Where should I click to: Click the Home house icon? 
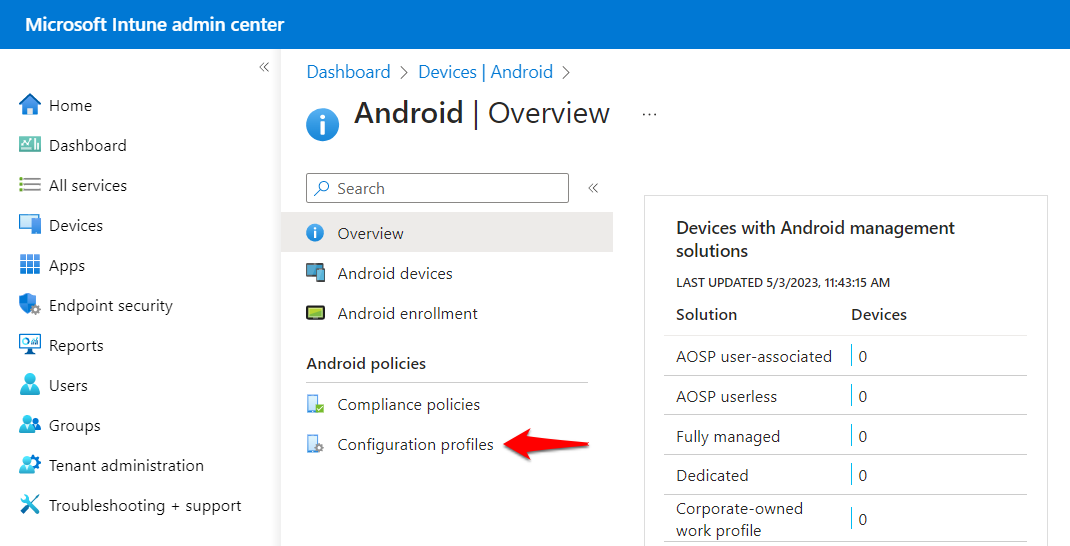tap(30, 105)
